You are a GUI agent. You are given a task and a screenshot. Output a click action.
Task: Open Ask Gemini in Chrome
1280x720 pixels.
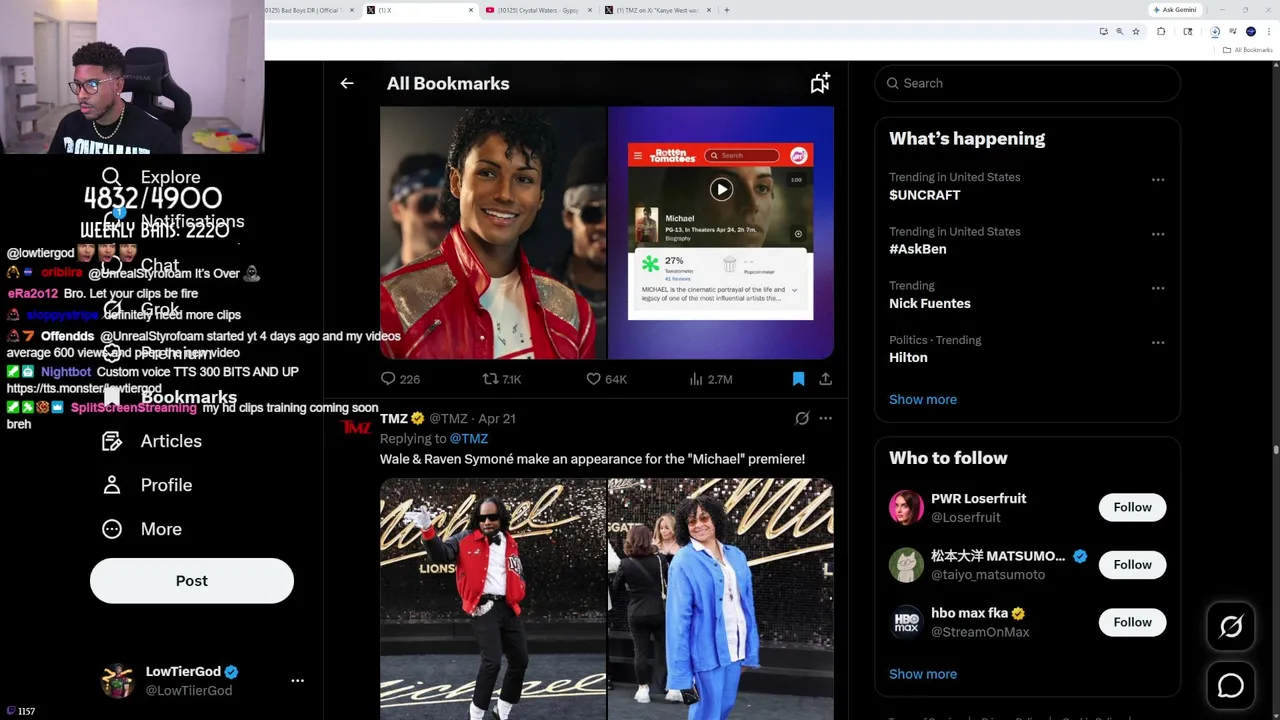click(x=1175, y=10)
